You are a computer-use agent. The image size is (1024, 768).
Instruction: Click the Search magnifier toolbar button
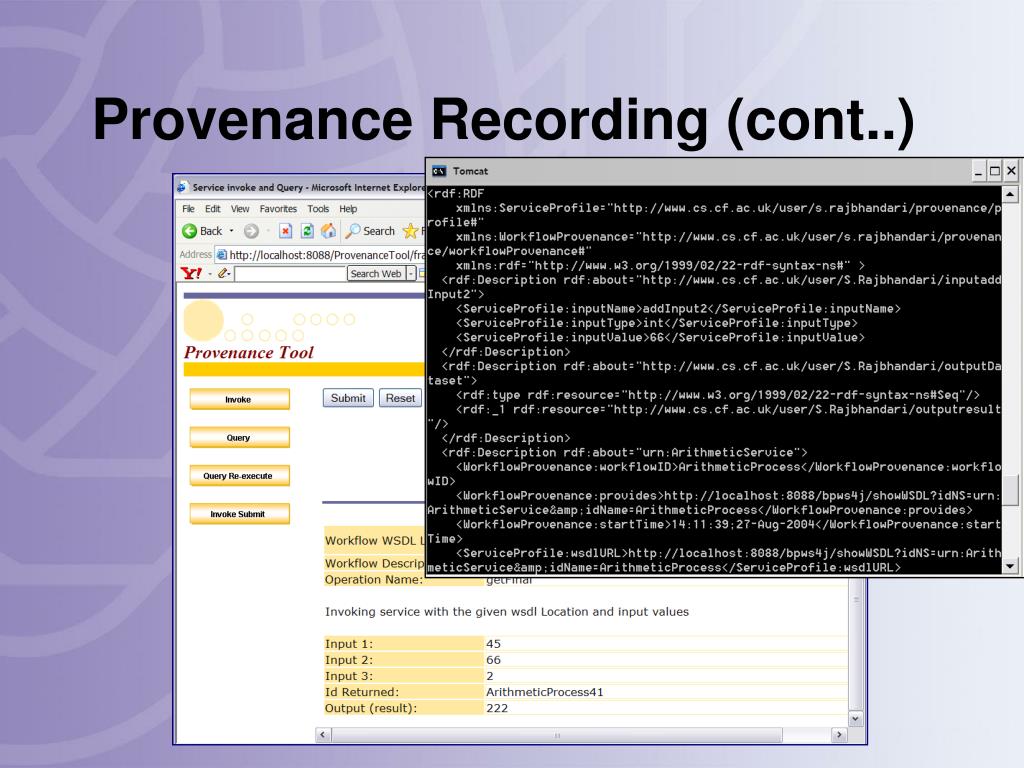(370, 231)
